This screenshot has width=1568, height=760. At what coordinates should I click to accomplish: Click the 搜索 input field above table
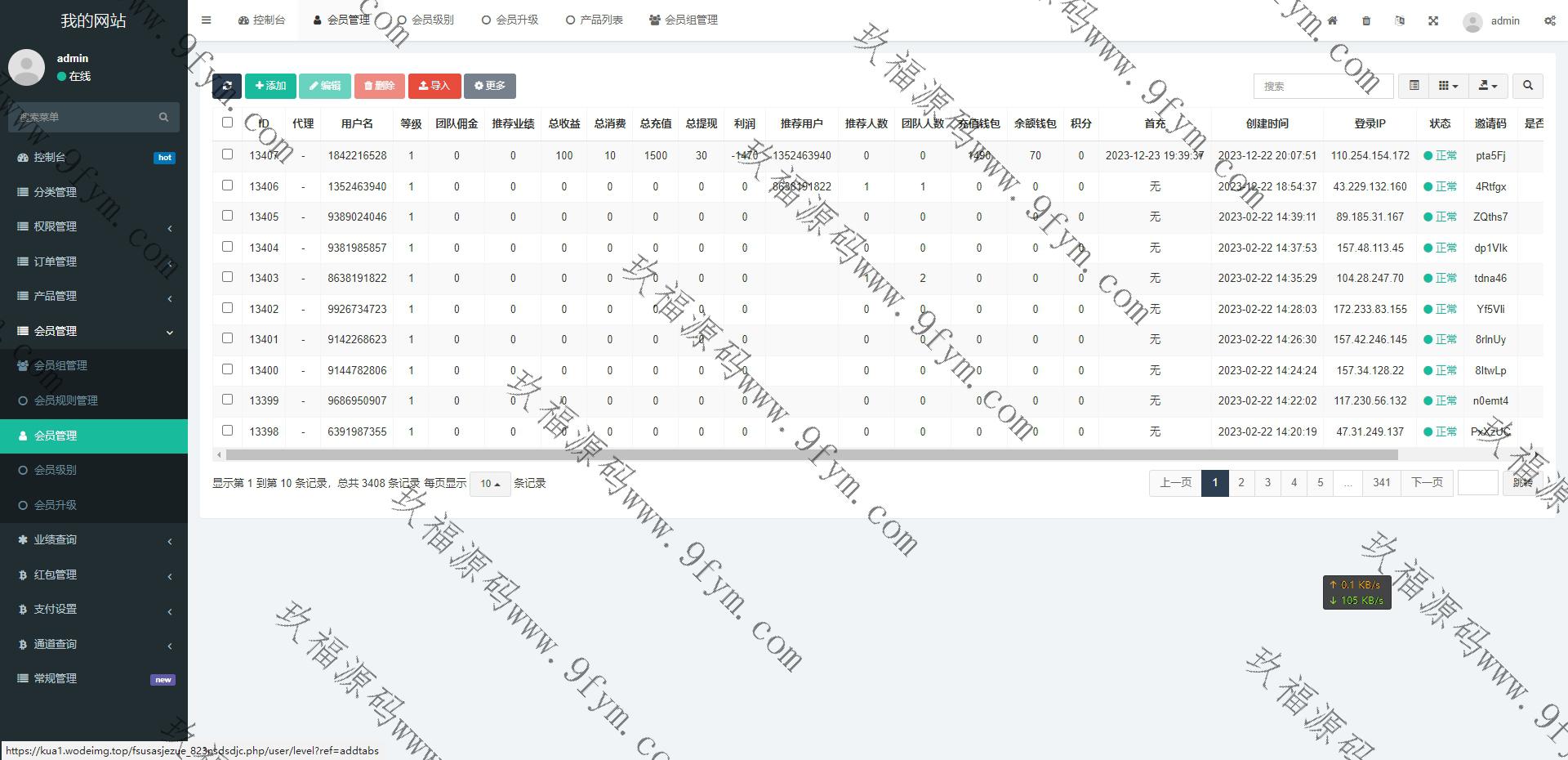coord(1322,86)
